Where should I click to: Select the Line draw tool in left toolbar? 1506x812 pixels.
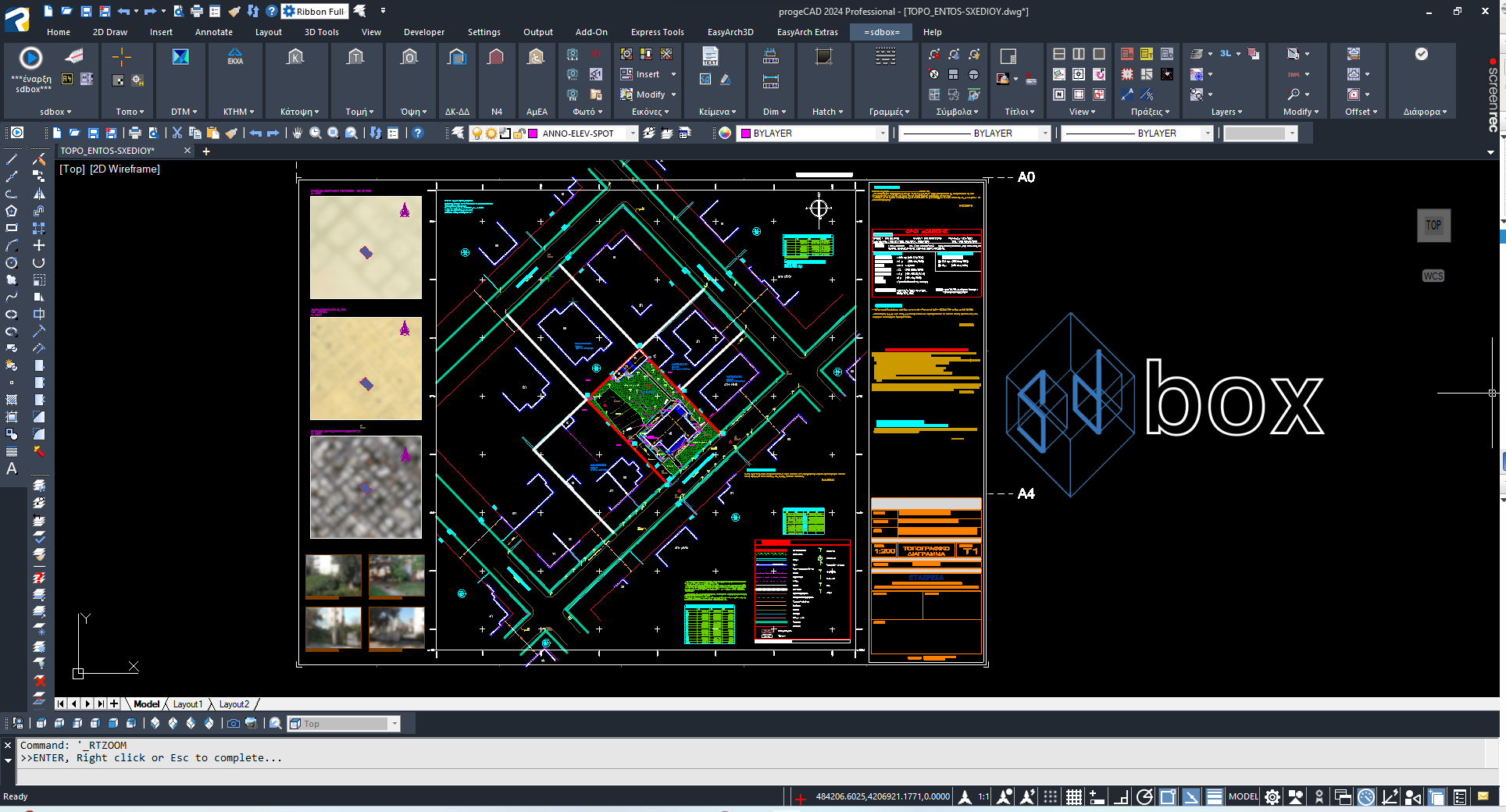coord(12,159)
